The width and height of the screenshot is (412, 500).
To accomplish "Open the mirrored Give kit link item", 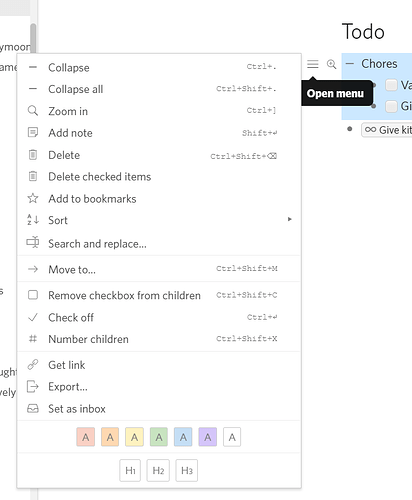I will point(387,130).
